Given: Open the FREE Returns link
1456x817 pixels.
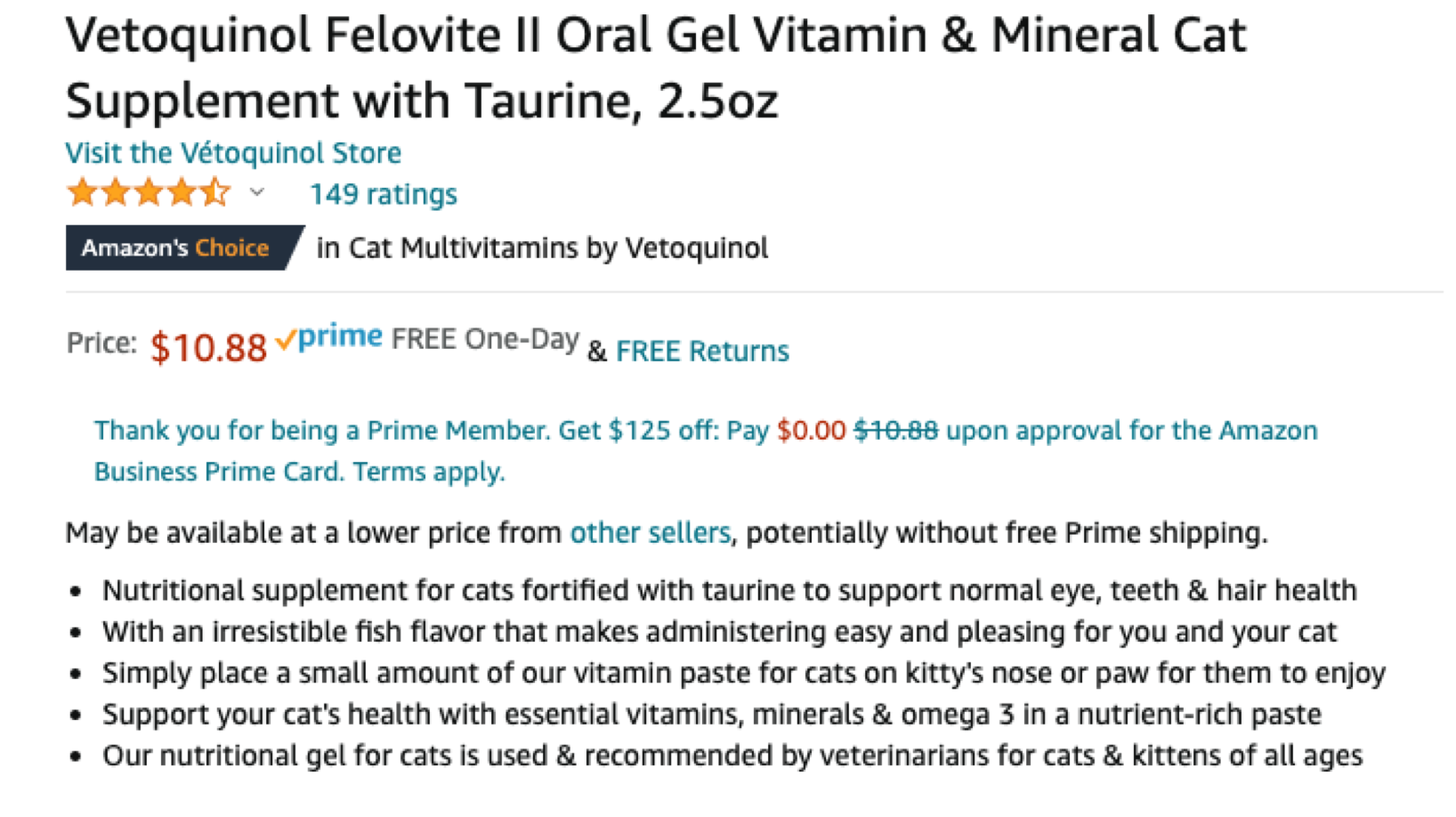Looking at the screenshot, I should pos(702,351).
